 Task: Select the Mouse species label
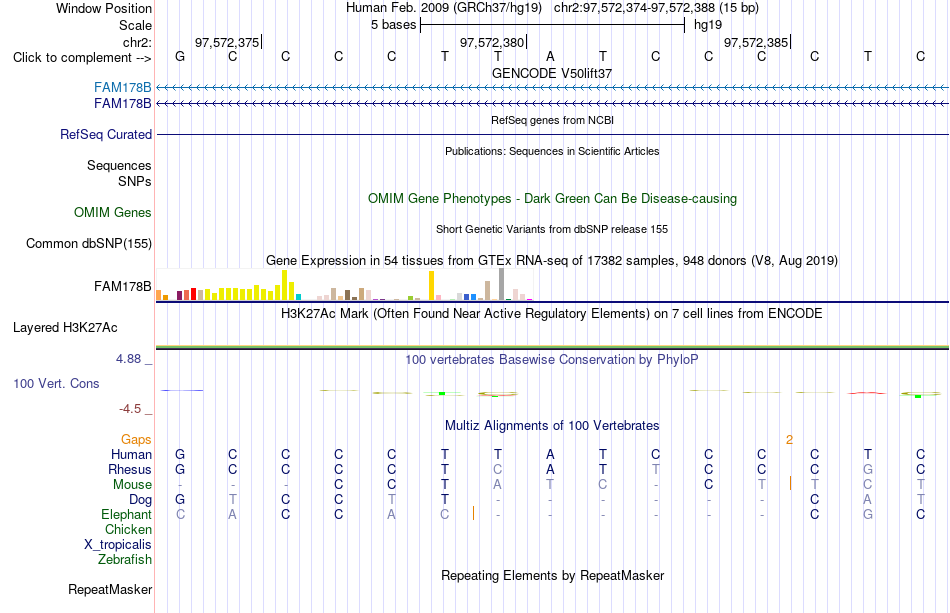pyautogui.click(x=132, y=485)
